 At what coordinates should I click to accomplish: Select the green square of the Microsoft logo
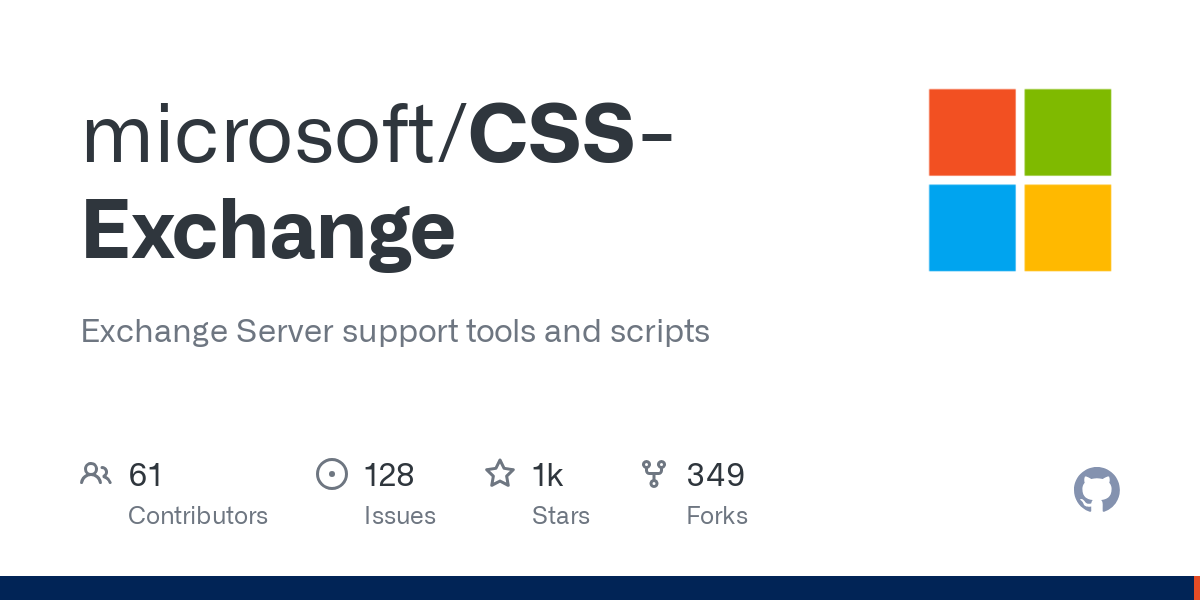(x=1068, y=132)
